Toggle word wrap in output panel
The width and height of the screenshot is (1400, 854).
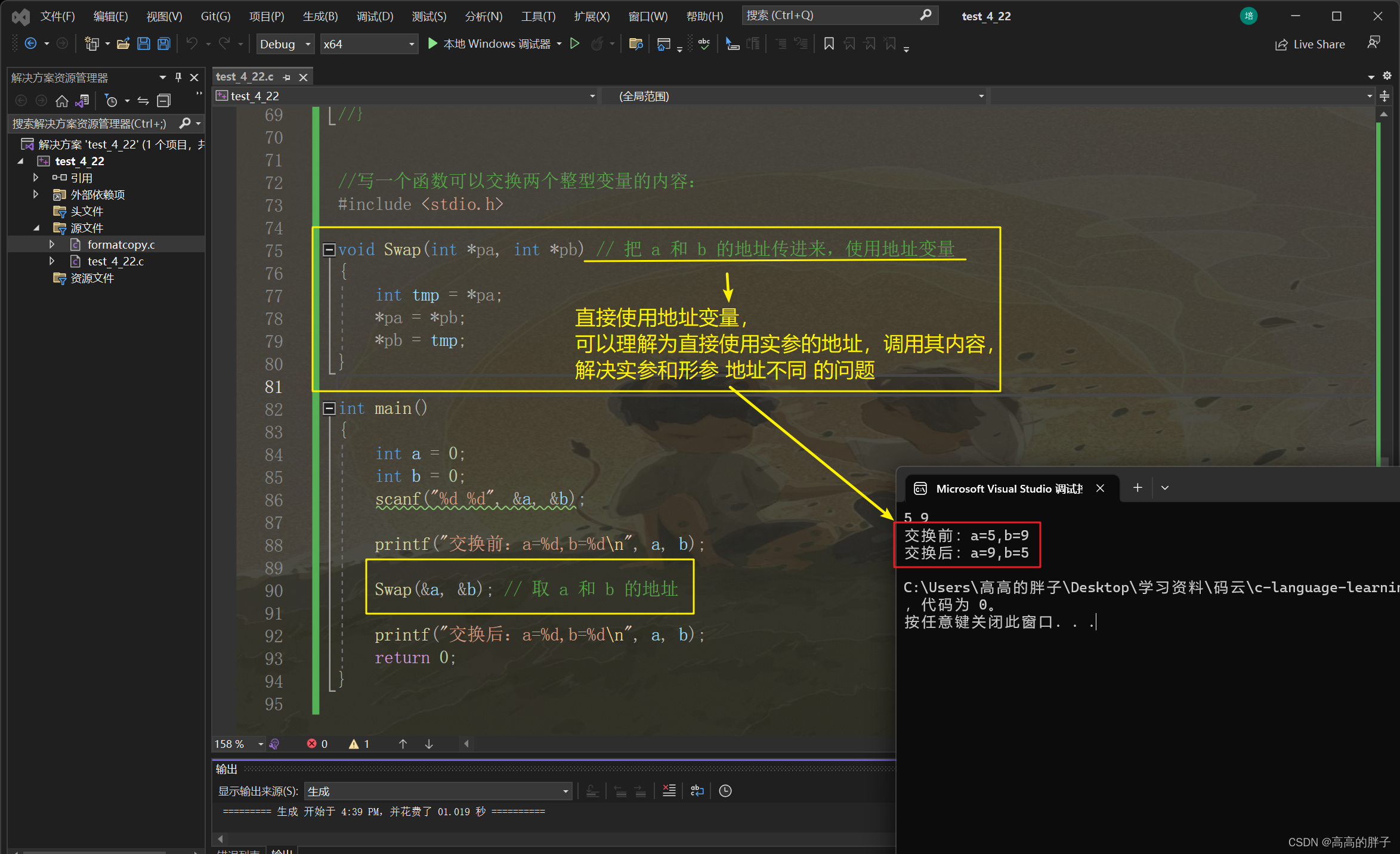(x=697, y=791)
